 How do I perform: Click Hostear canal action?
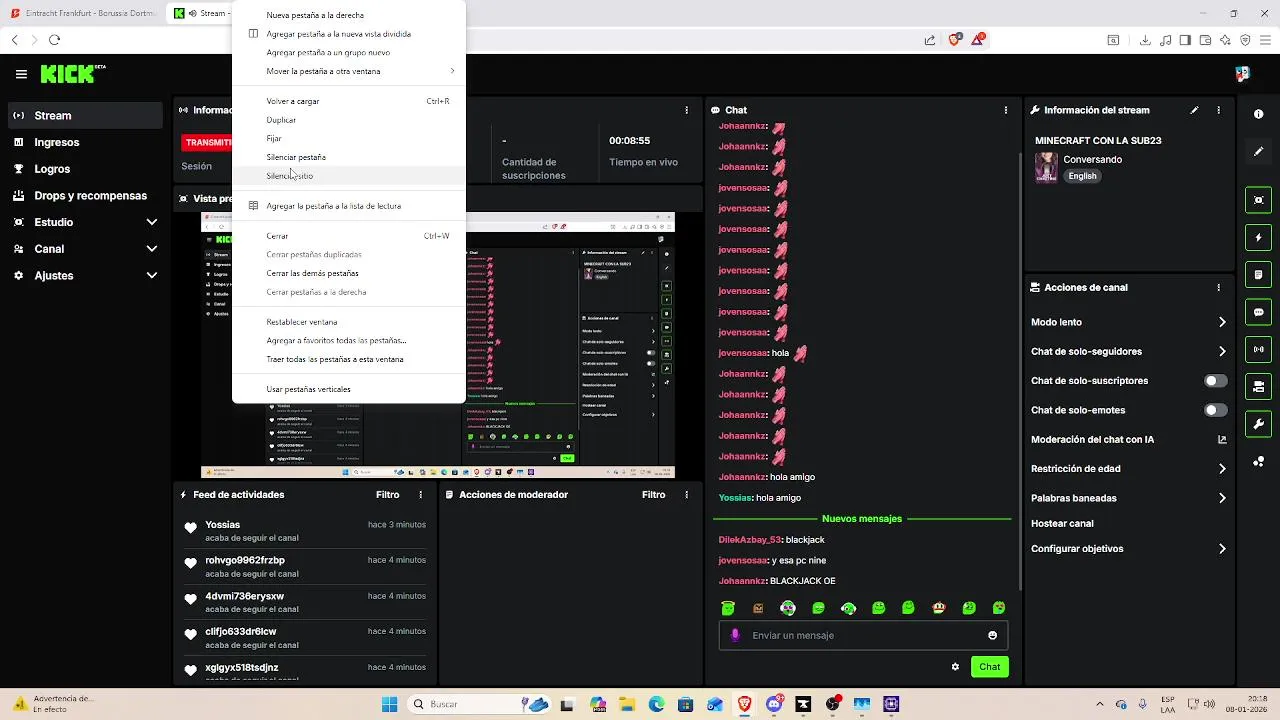[x=1062, y=523]
